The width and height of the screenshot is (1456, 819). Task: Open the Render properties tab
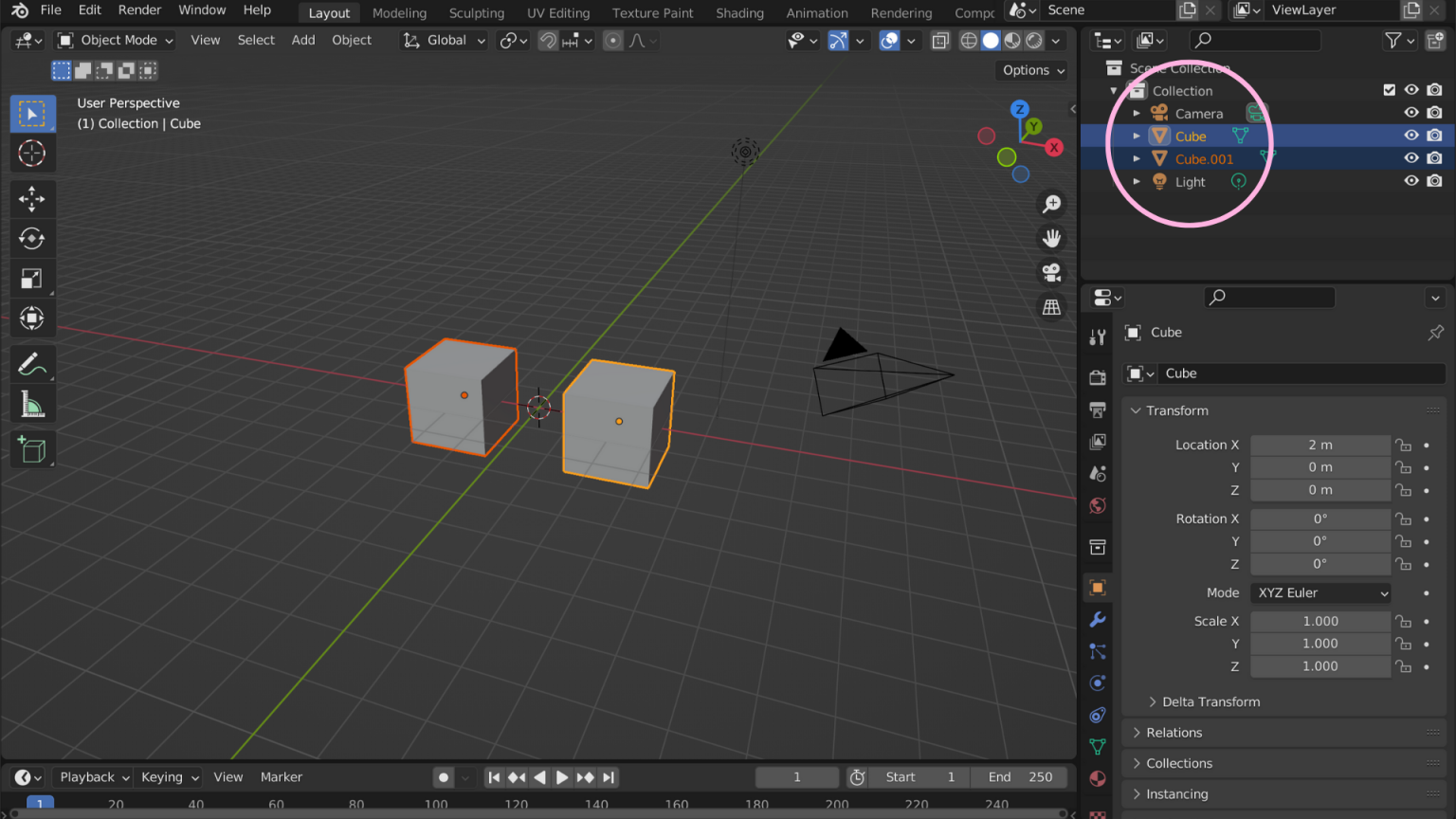tap(1097, 376)
